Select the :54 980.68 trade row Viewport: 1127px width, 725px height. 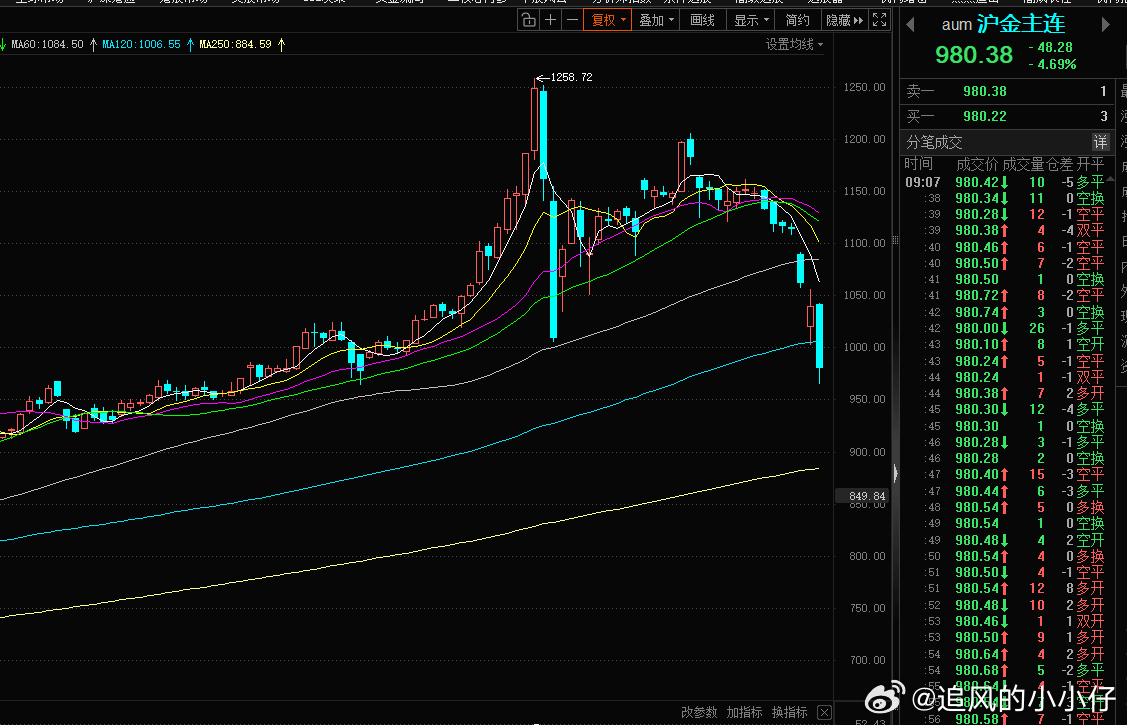click(x=1006, y=670)
